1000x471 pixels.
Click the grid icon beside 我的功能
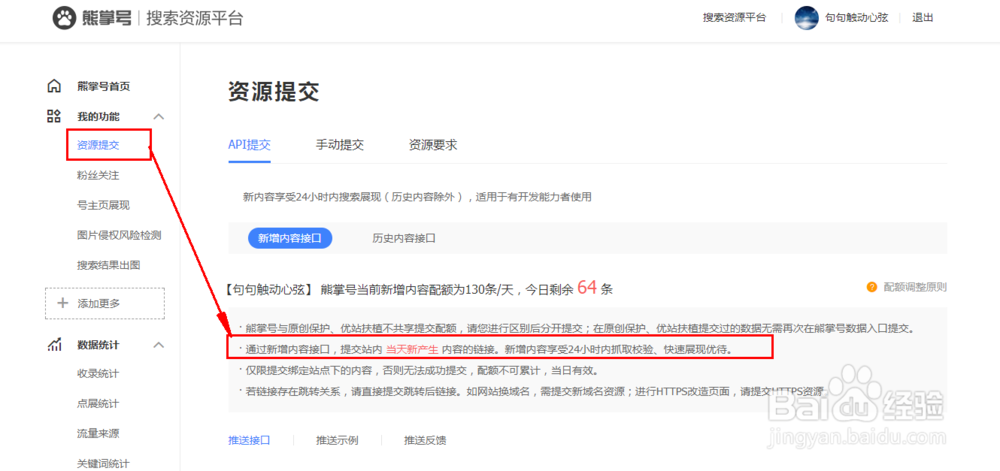click(54, 116)
